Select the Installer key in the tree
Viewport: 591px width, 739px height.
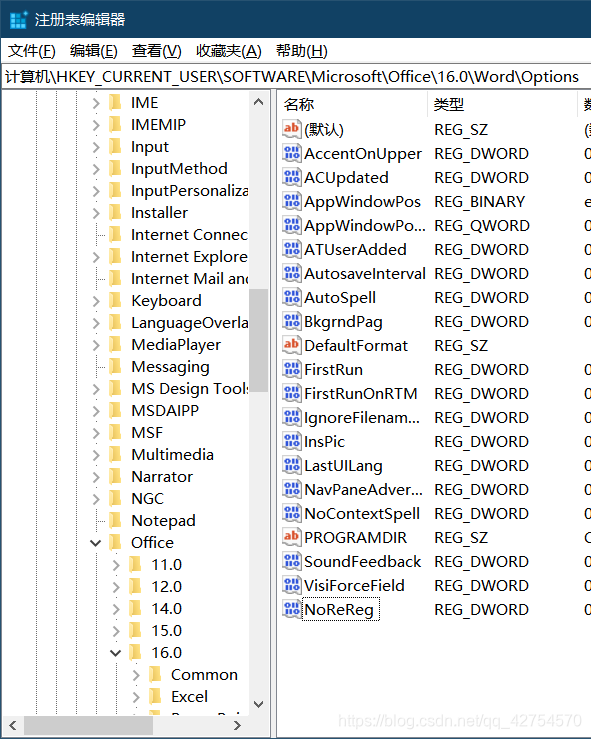[x=159, y=213]
